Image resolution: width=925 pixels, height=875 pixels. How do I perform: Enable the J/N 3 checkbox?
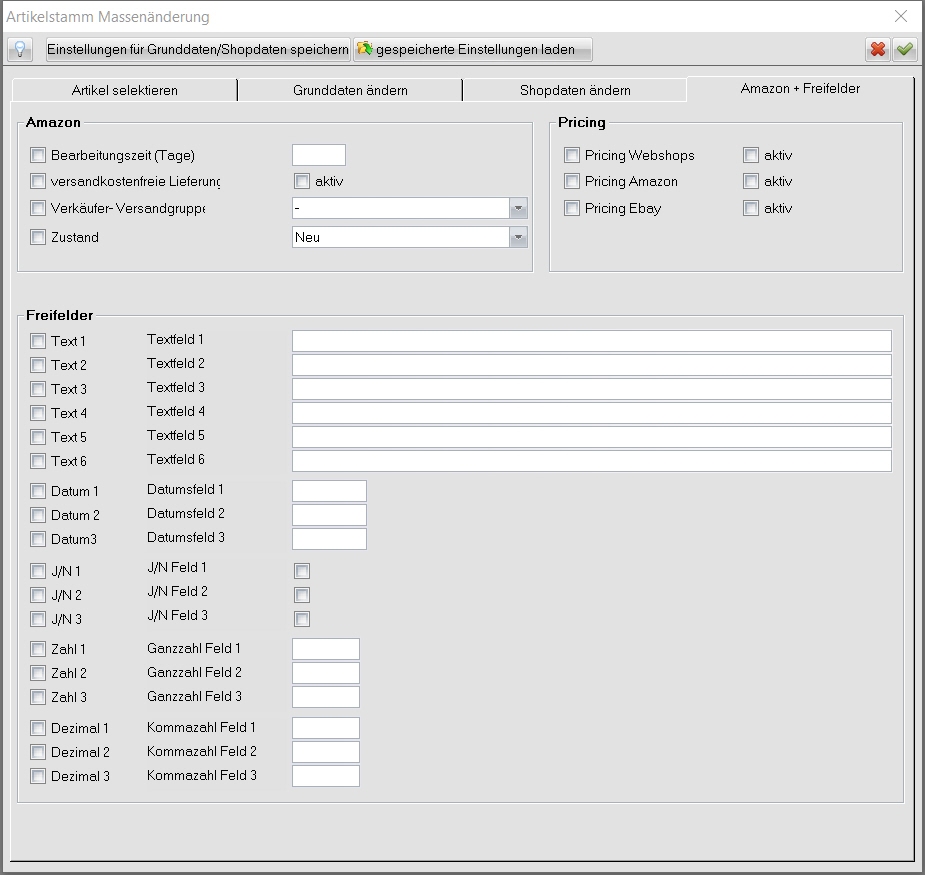pos(38,619)
